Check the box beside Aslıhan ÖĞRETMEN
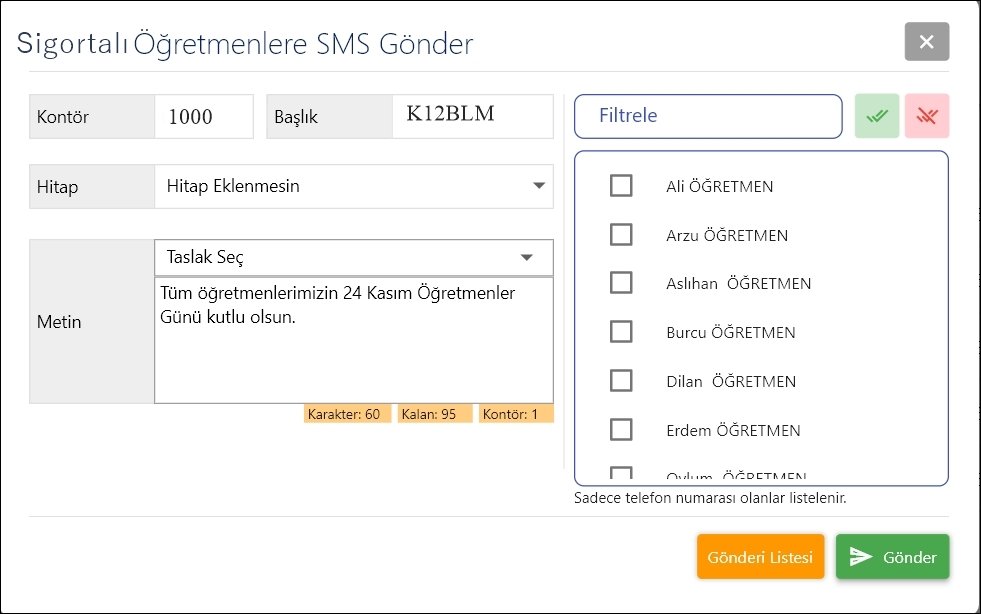 621,283
